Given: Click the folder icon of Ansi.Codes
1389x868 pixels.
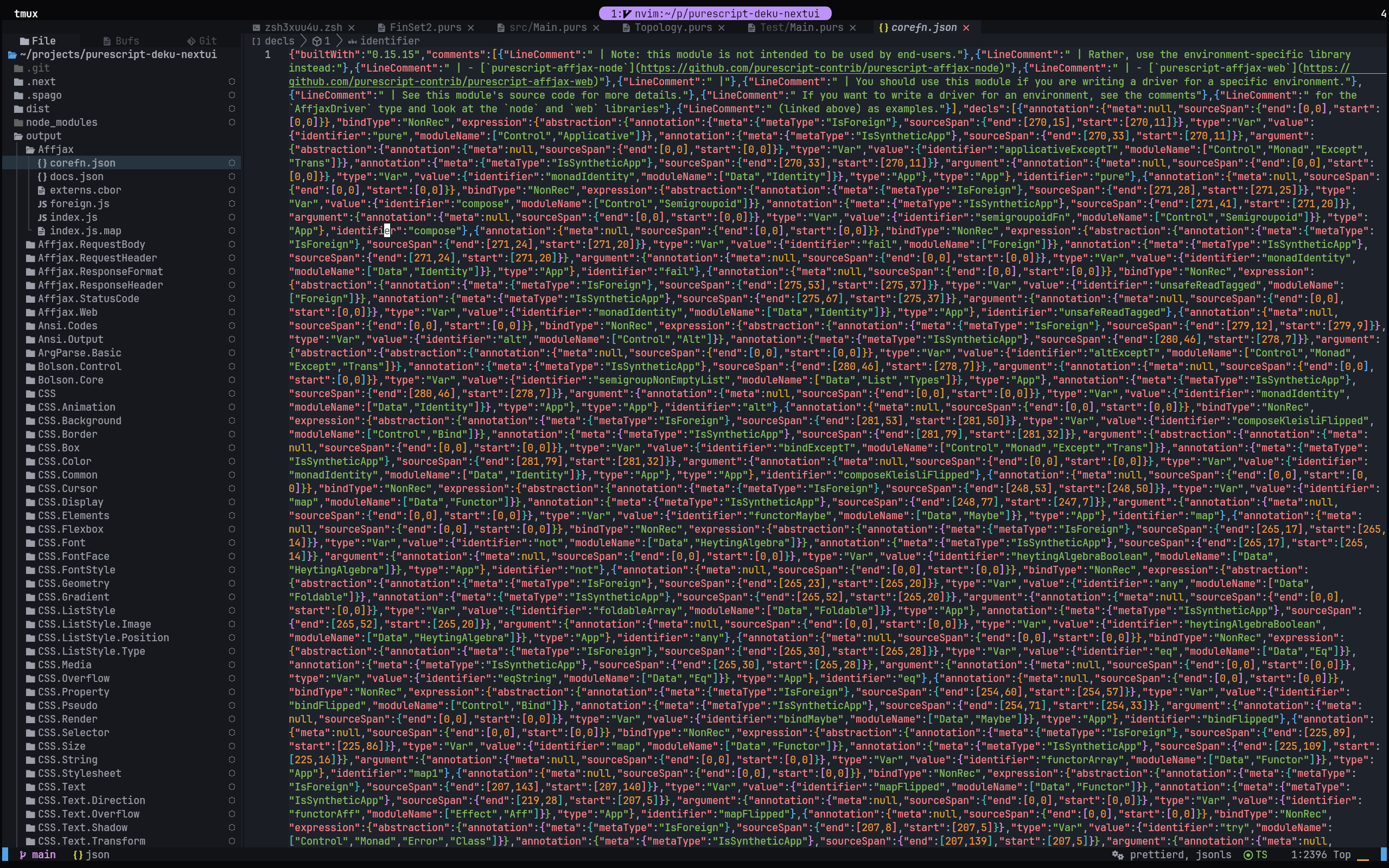Looking at the screenshot, I should [30, 326].
